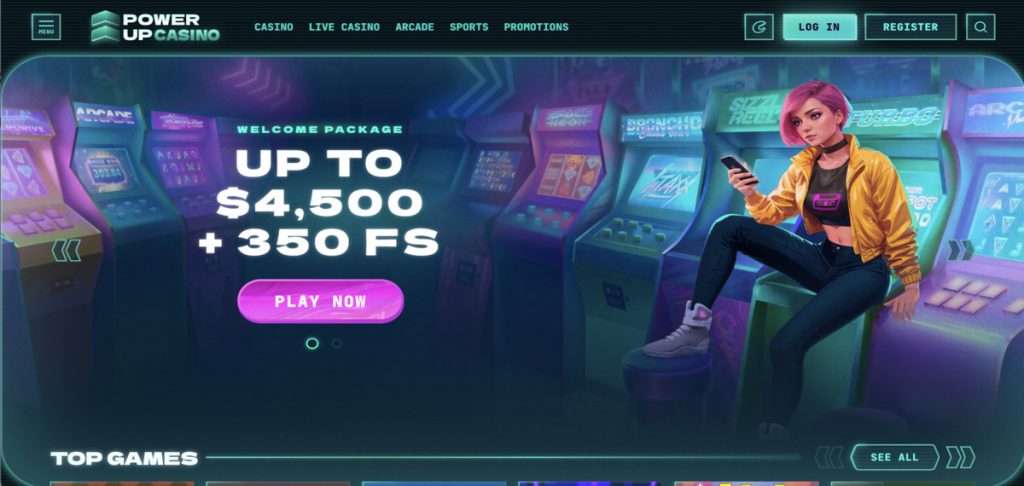Open the Live Casino section
Image resolution: width=1024 pixels, height=486 pixels.
pos(344,27)
